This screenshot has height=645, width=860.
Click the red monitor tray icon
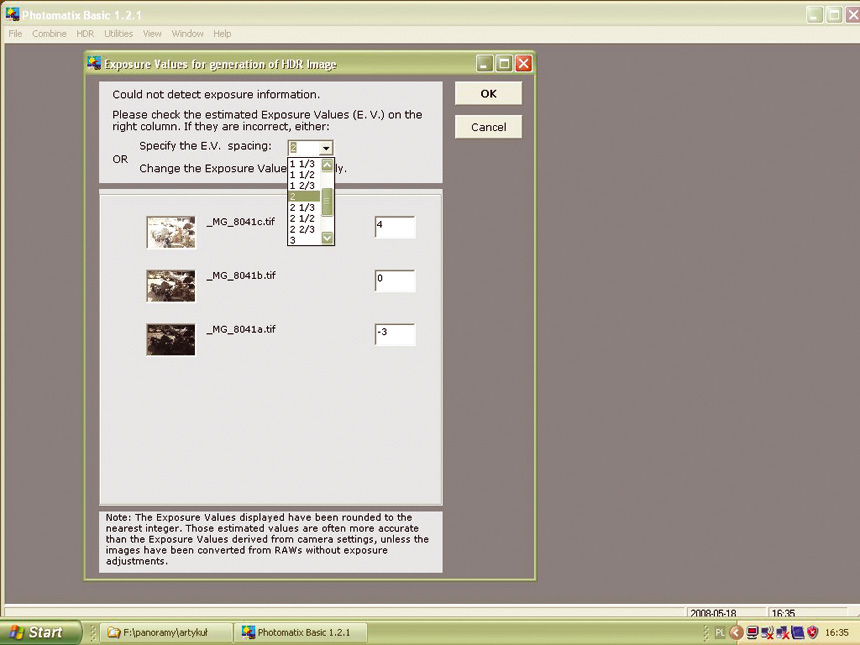[752, 632]
